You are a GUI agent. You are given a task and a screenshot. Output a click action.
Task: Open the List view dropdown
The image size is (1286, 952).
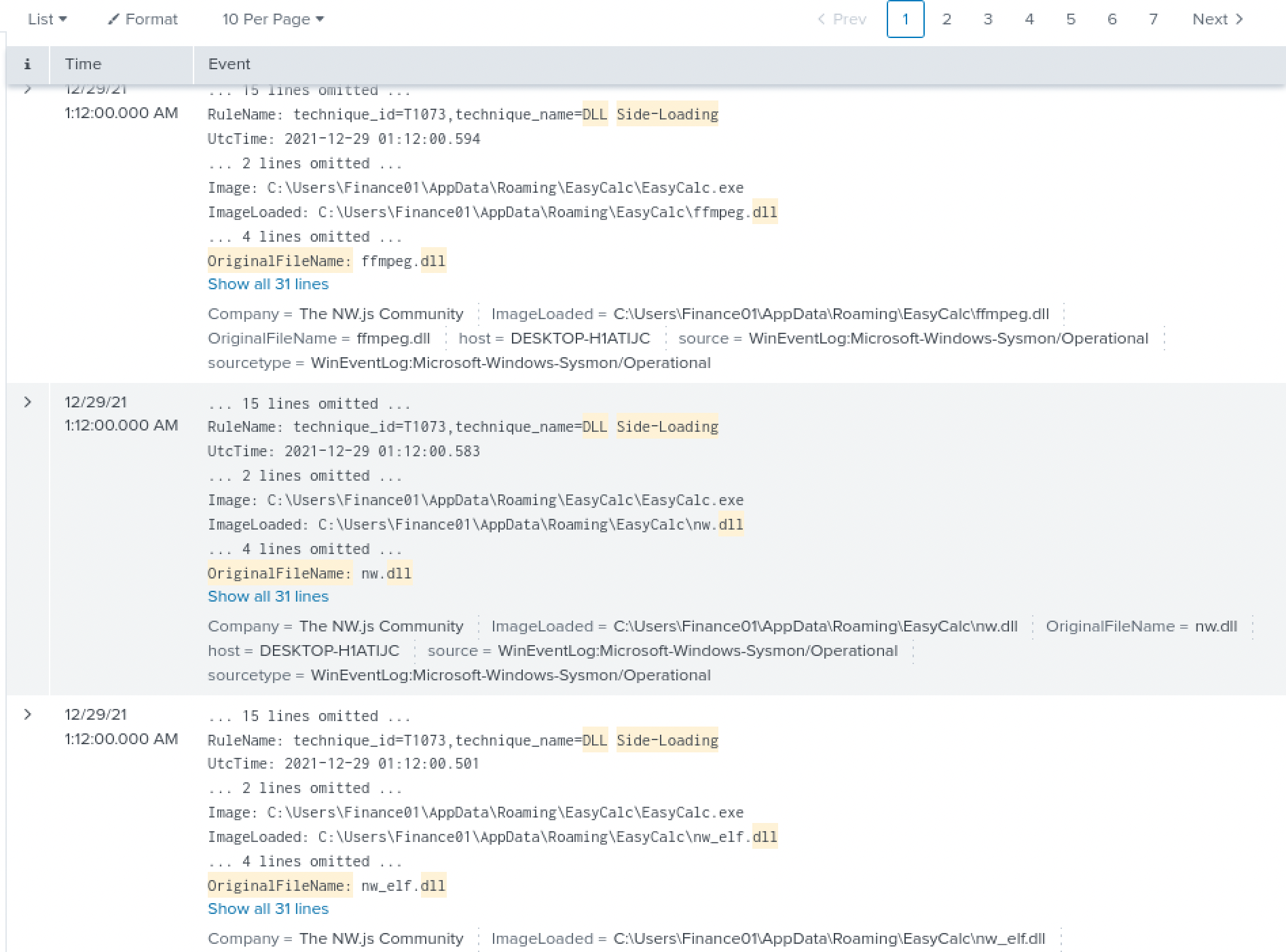tap(47, 19)
